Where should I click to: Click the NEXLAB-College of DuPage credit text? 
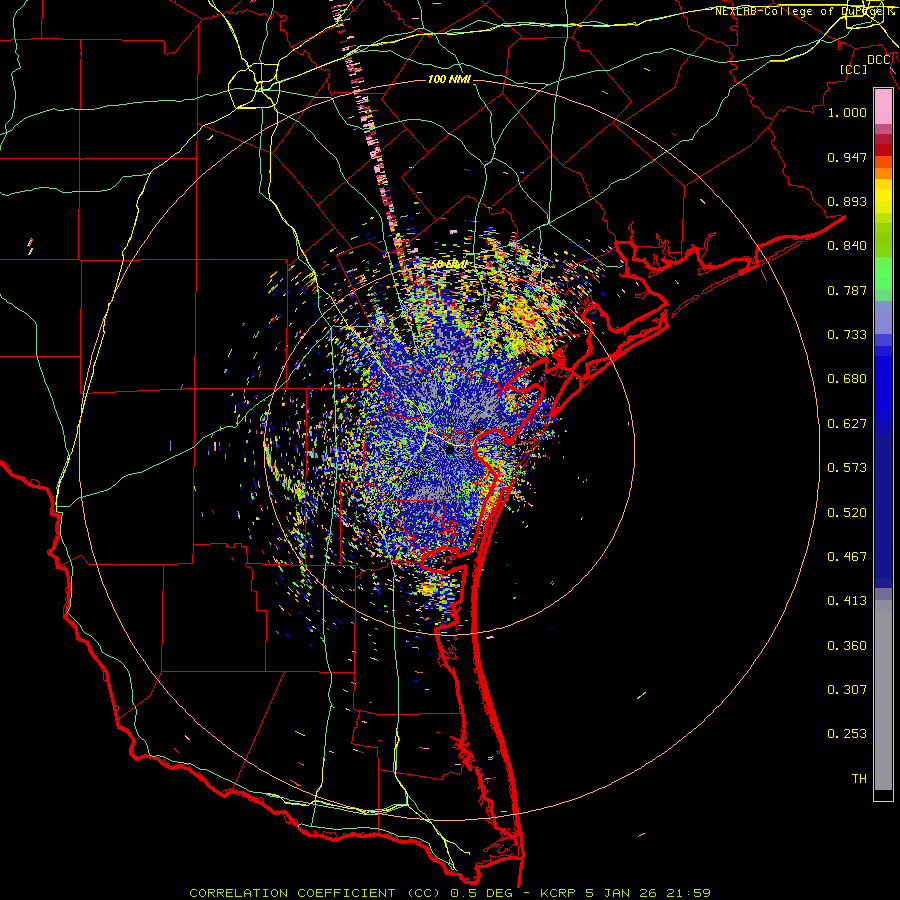click(x=804, y=11)
